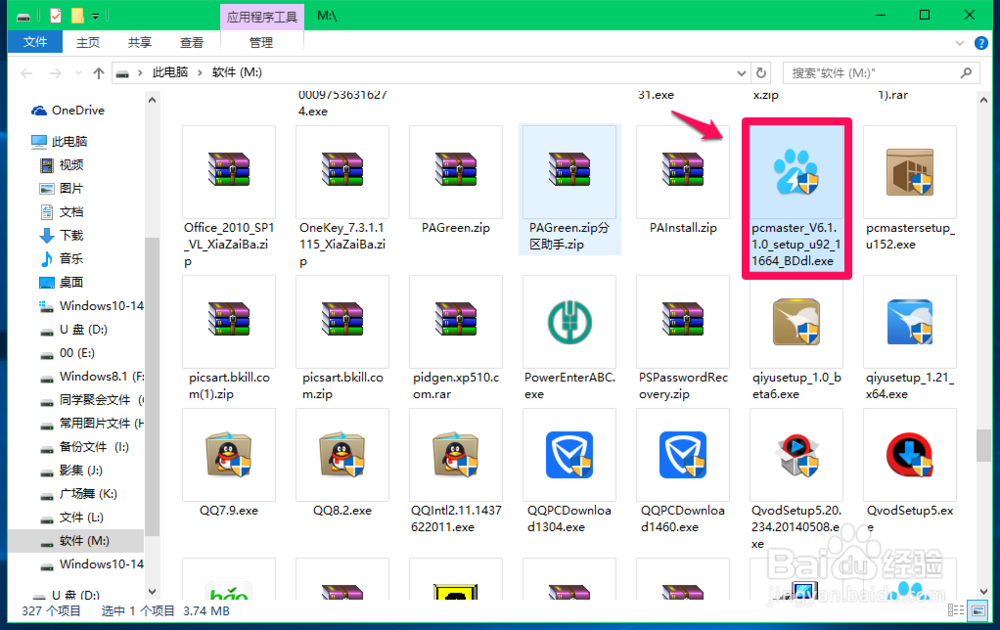
Task: Select the PSPasswordRecovery.zip icon
Action: (x=683, y=319)
